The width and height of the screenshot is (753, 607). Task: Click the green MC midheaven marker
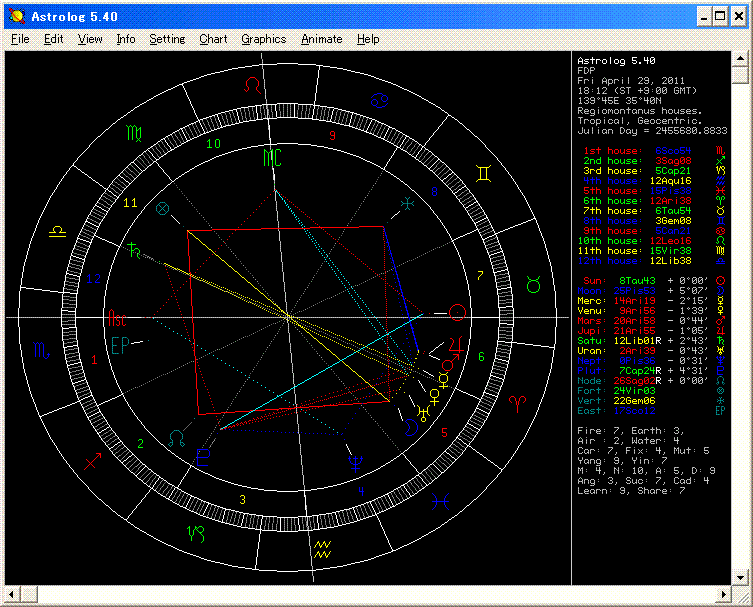pos(272,158)
